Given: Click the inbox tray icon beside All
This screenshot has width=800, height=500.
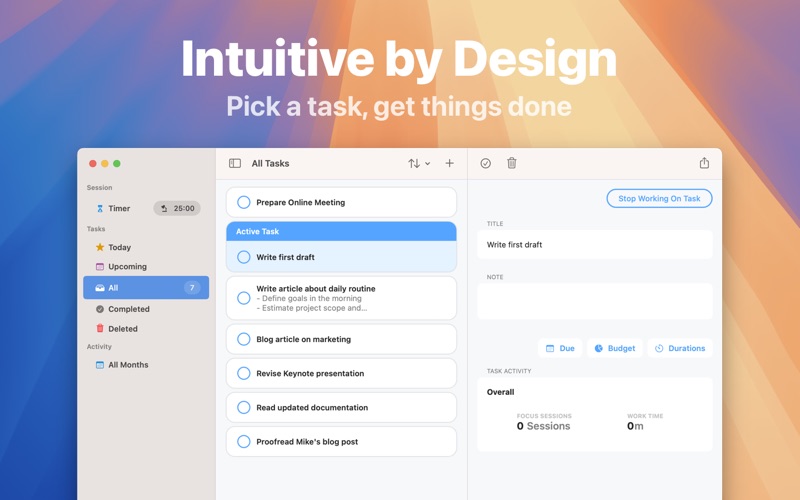Looking at the screenshot, I should [100, 288].
